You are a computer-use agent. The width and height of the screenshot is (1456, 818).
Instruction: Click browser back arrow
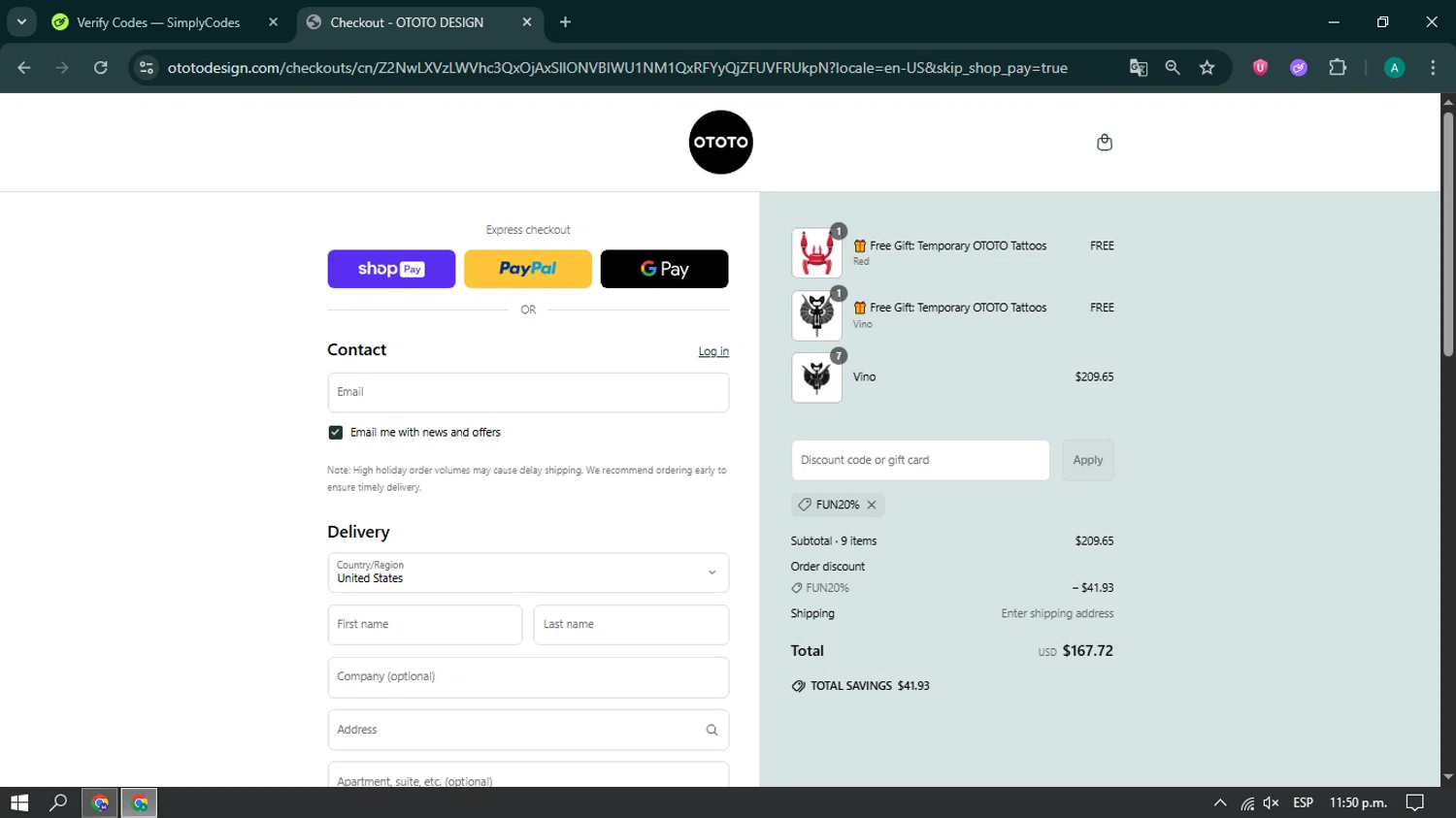coord(24,67)
